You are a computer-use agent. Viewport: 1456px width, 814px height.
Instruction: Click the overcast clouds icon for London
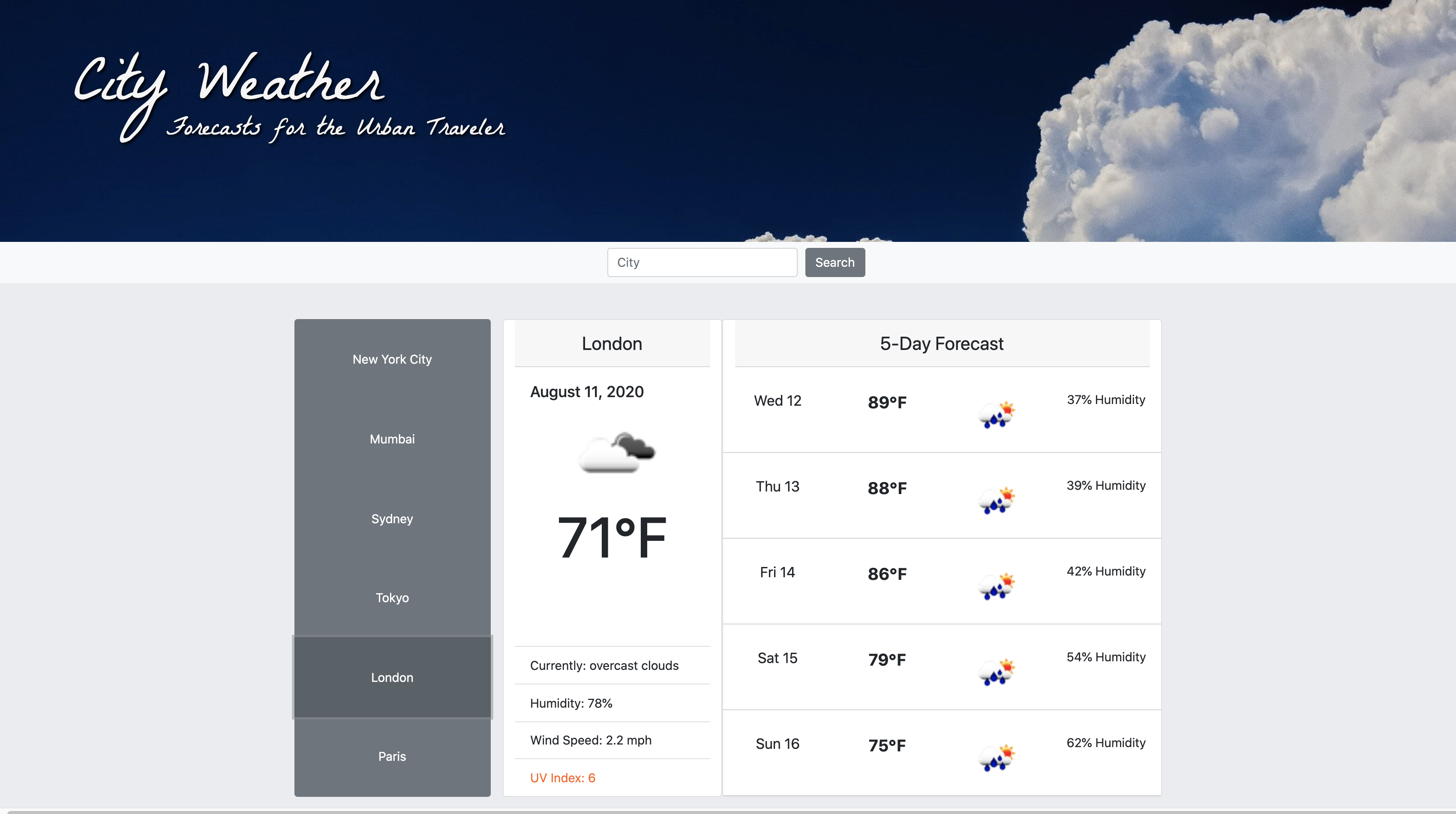[617, 452]
